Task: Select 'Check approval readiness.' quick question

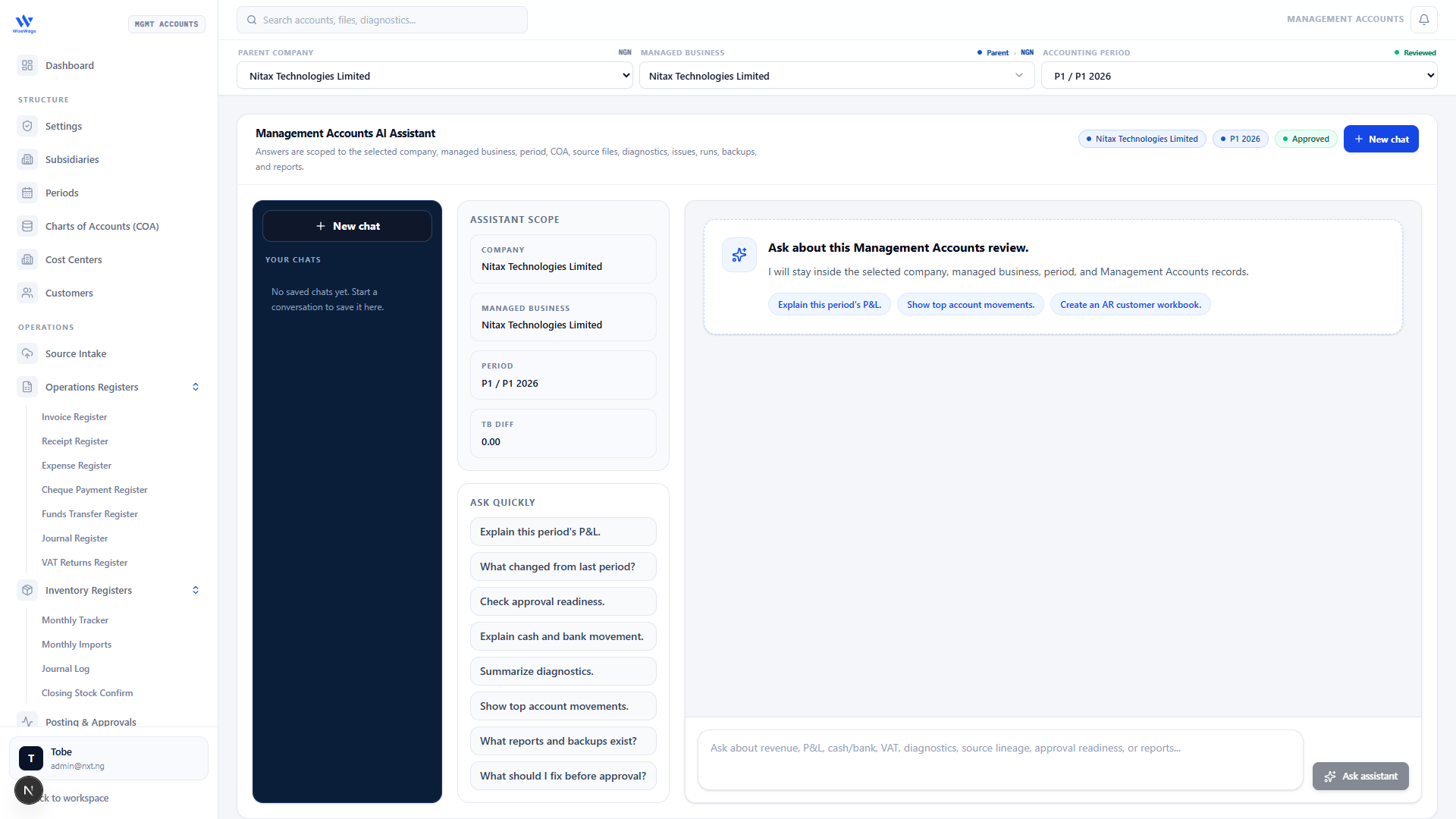Action: (x=563, y=601)
